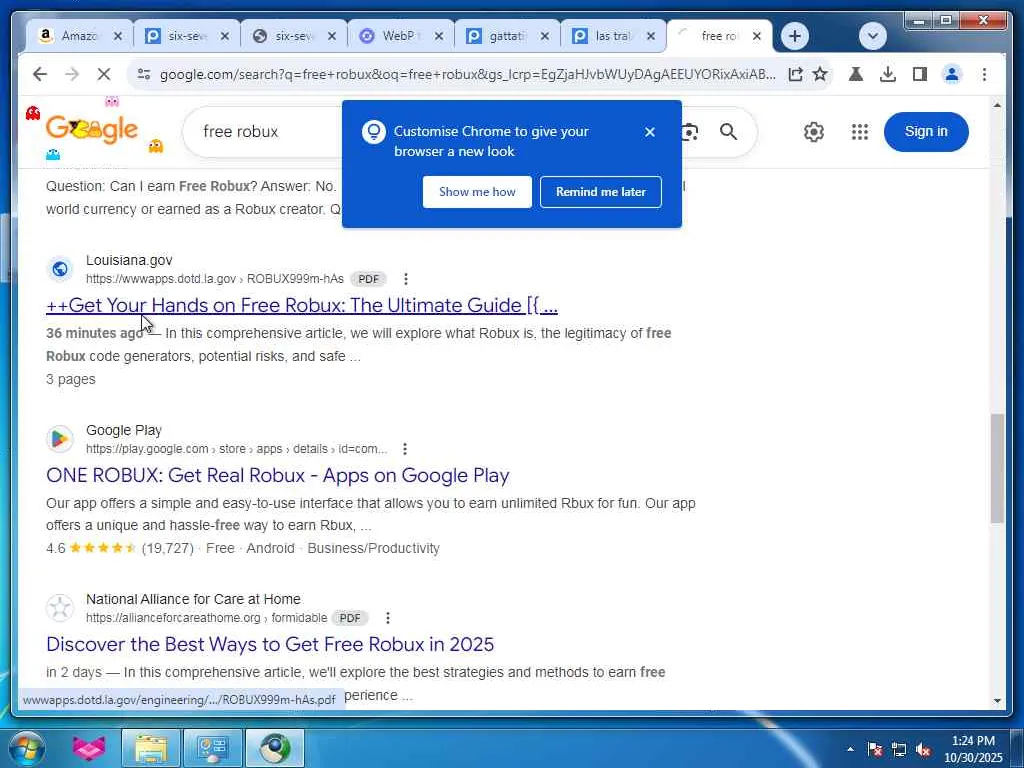Open Get Your Hands on Free Robux link
This screenshot has height=768, width=1024.
pyautogui.click(x=302, y=305)
